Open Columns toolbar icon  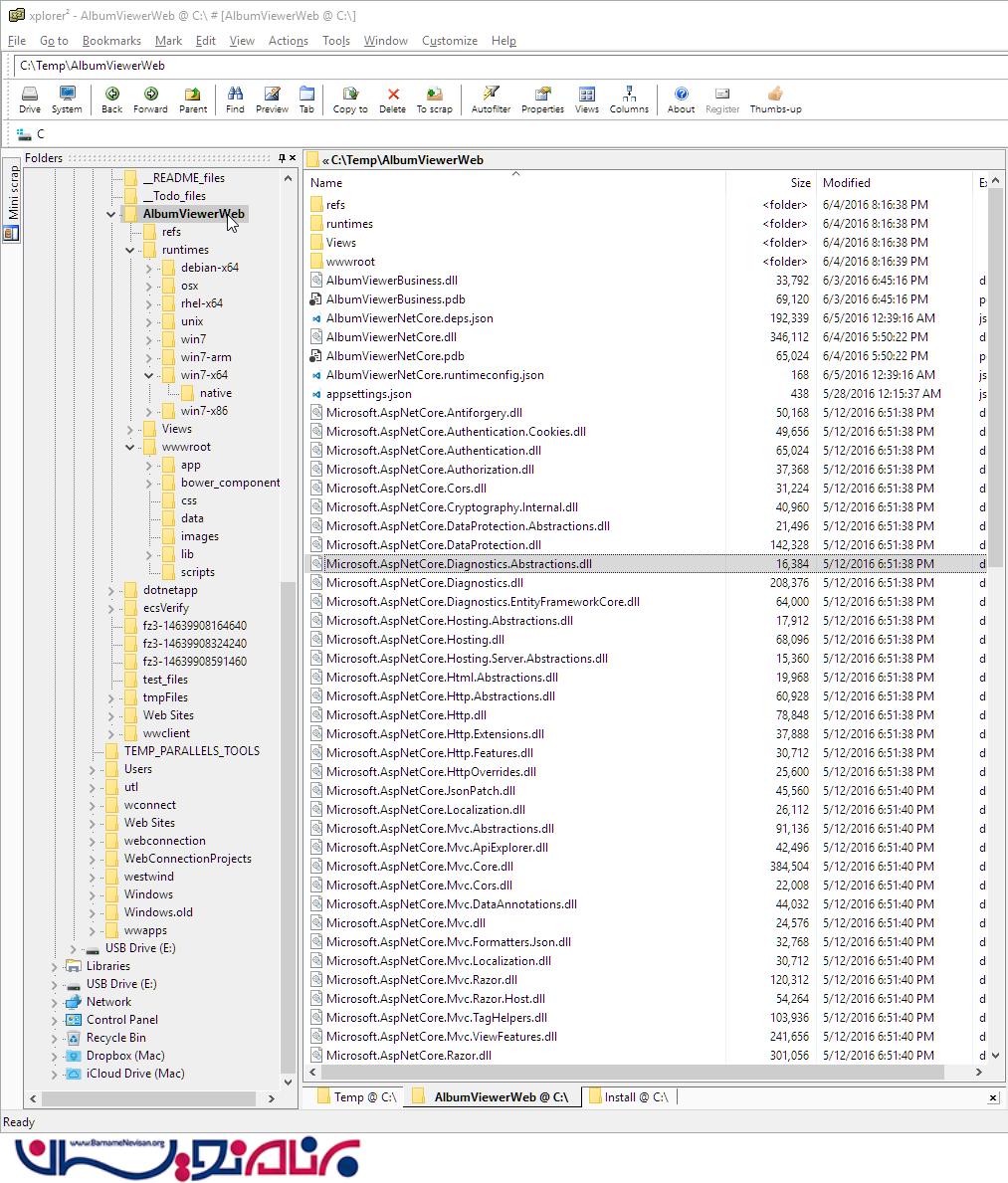click(629, 99)
